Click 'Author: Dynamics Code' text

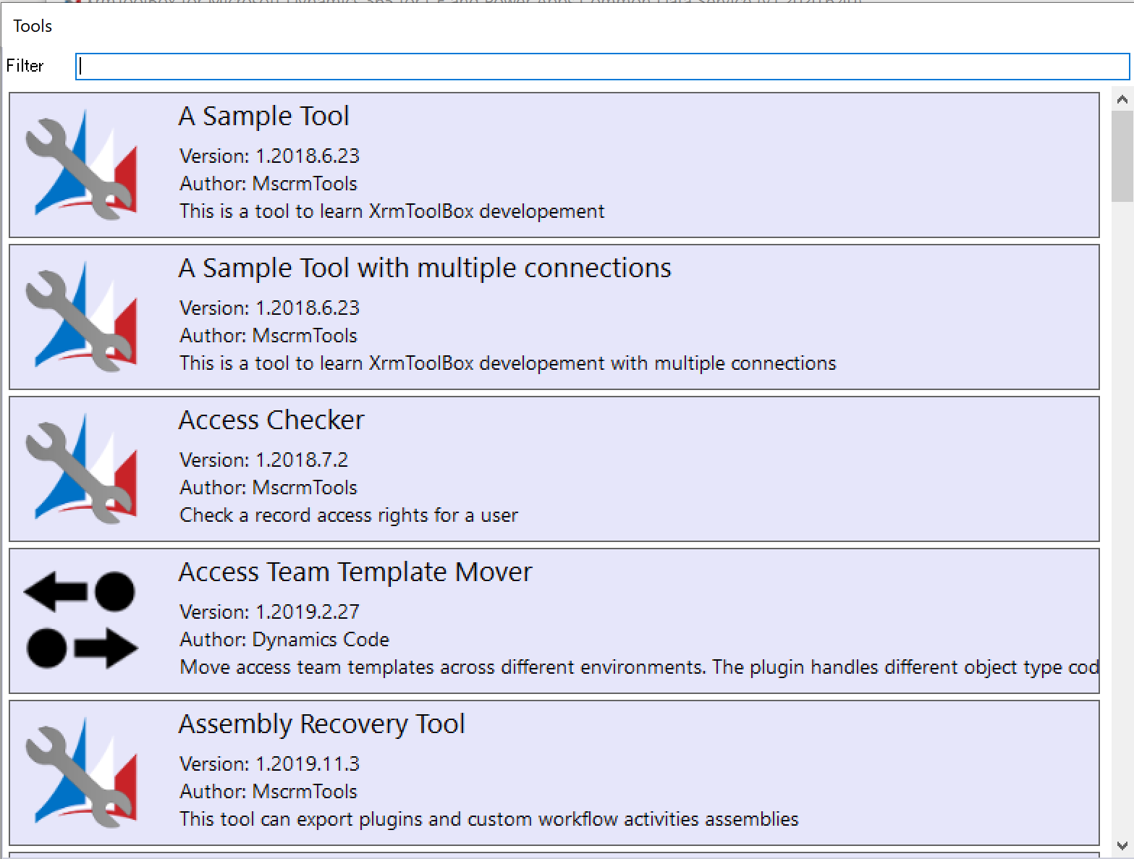[284, 639]
